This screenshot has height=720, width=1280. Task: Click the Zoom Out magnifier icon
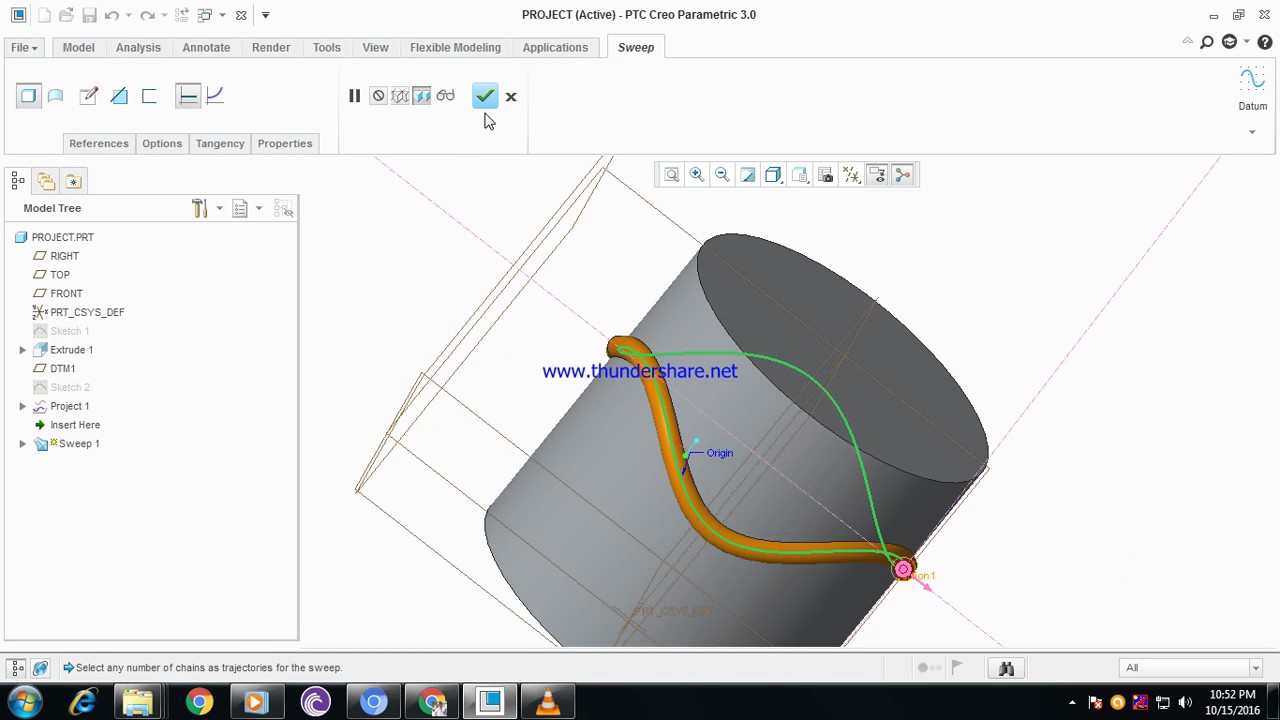click(x=721, y=175)
